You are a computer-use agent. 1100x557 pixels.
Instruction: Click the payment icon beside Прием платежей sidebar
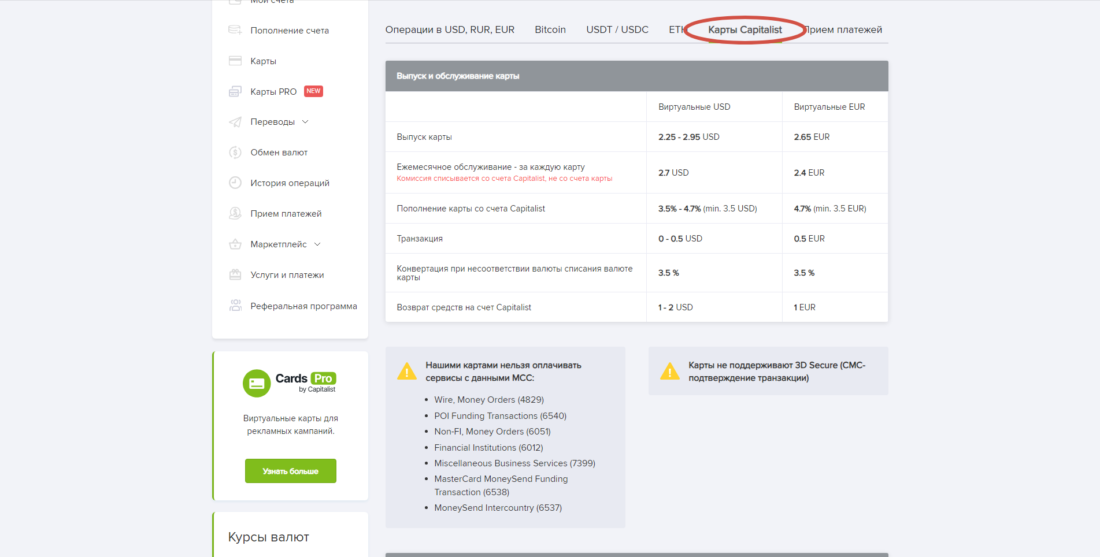point(235,213)
